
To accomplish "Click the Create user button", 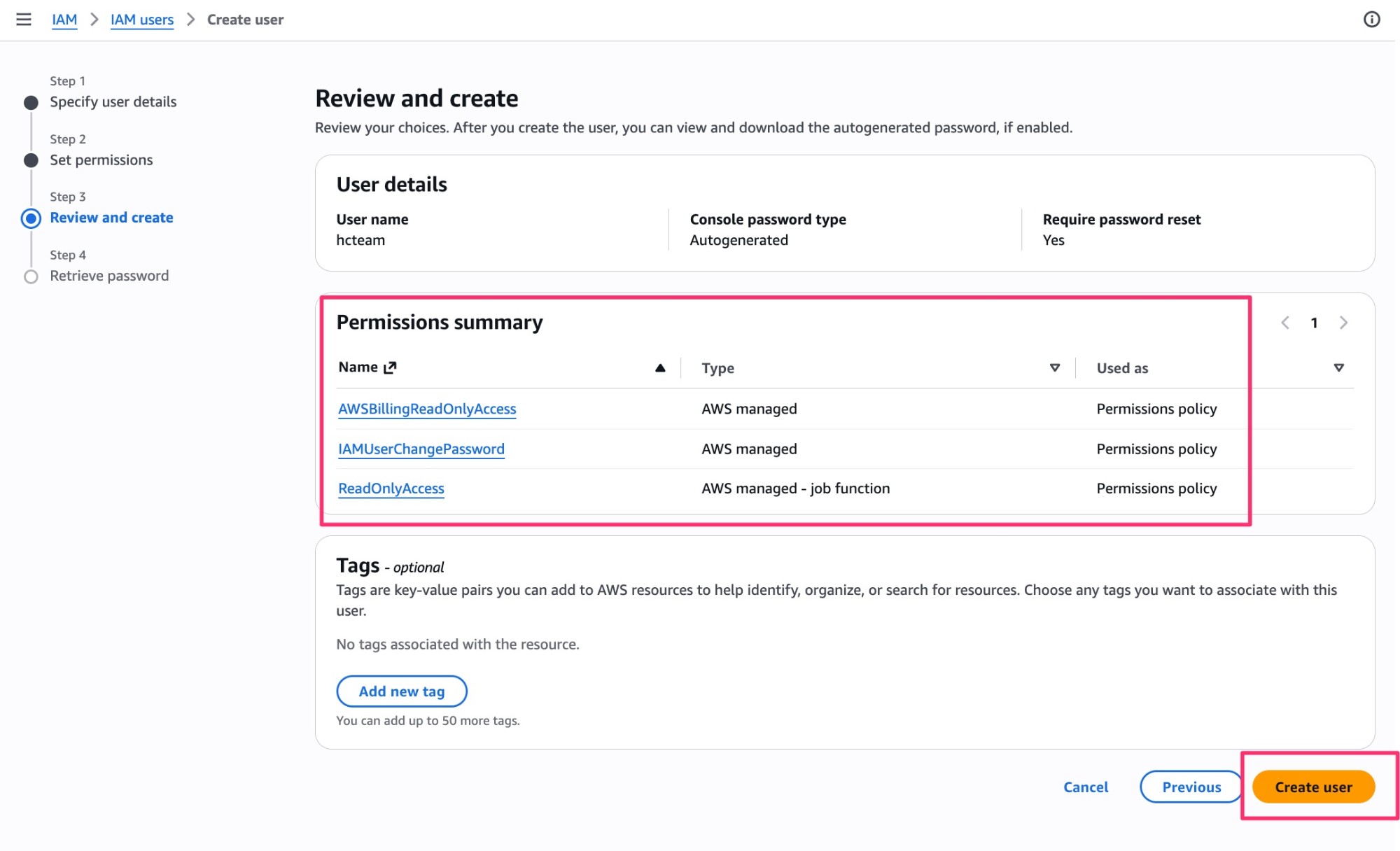I will (1313, 787).
